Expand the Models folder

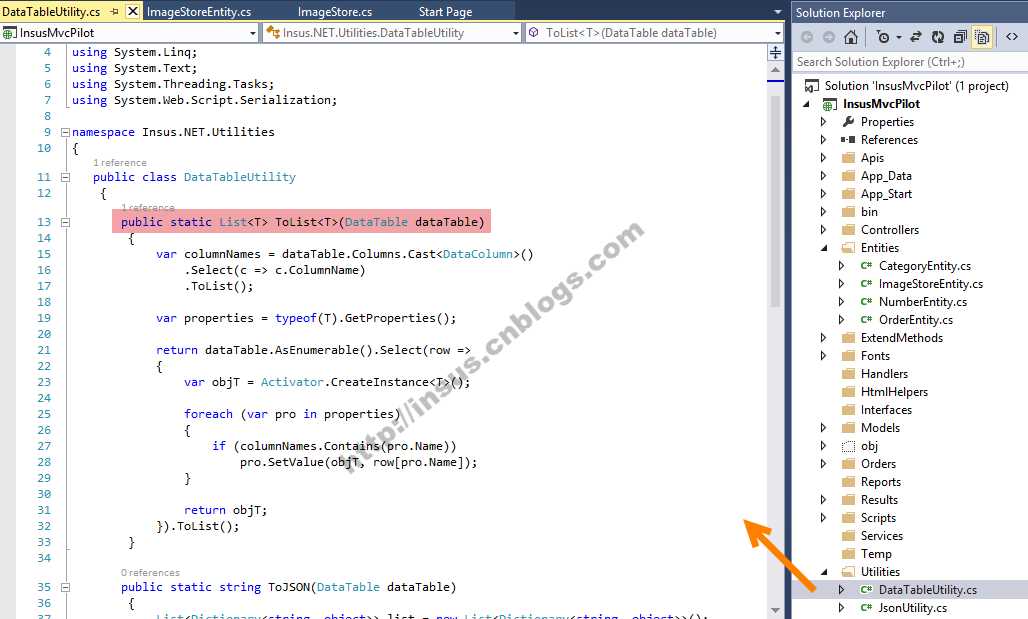[823, 428]
